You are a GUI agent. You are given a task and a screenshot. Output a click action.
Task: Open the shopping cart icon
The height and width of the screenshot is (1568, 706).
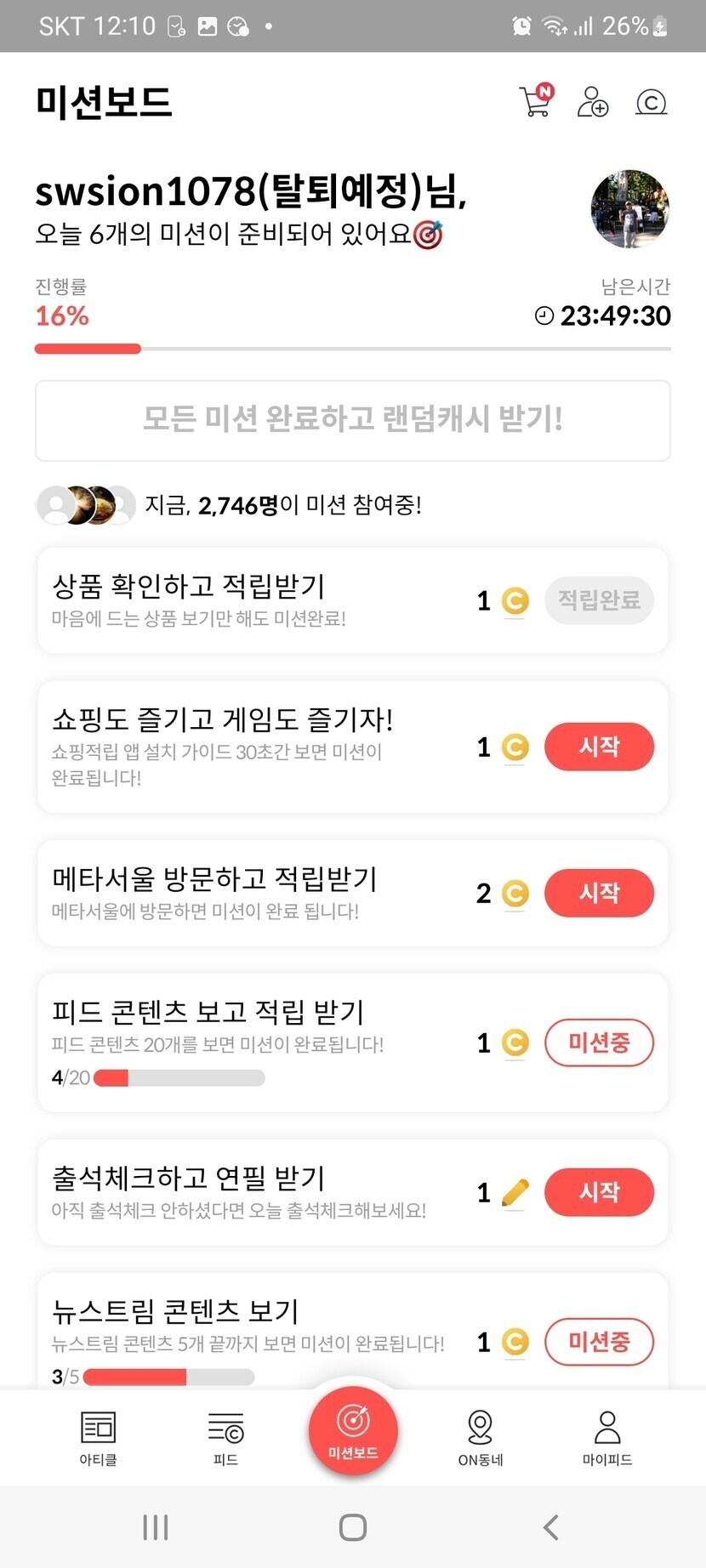pyautogui.click(x=535, y=102)
